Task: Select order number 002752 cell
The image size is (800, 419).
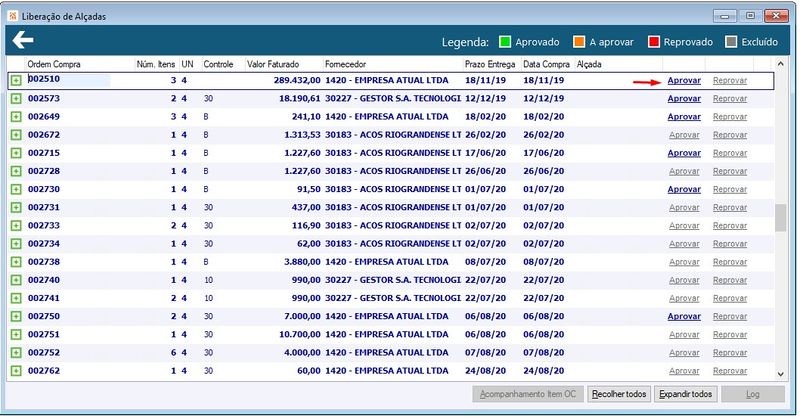Action: click(44, 353)
